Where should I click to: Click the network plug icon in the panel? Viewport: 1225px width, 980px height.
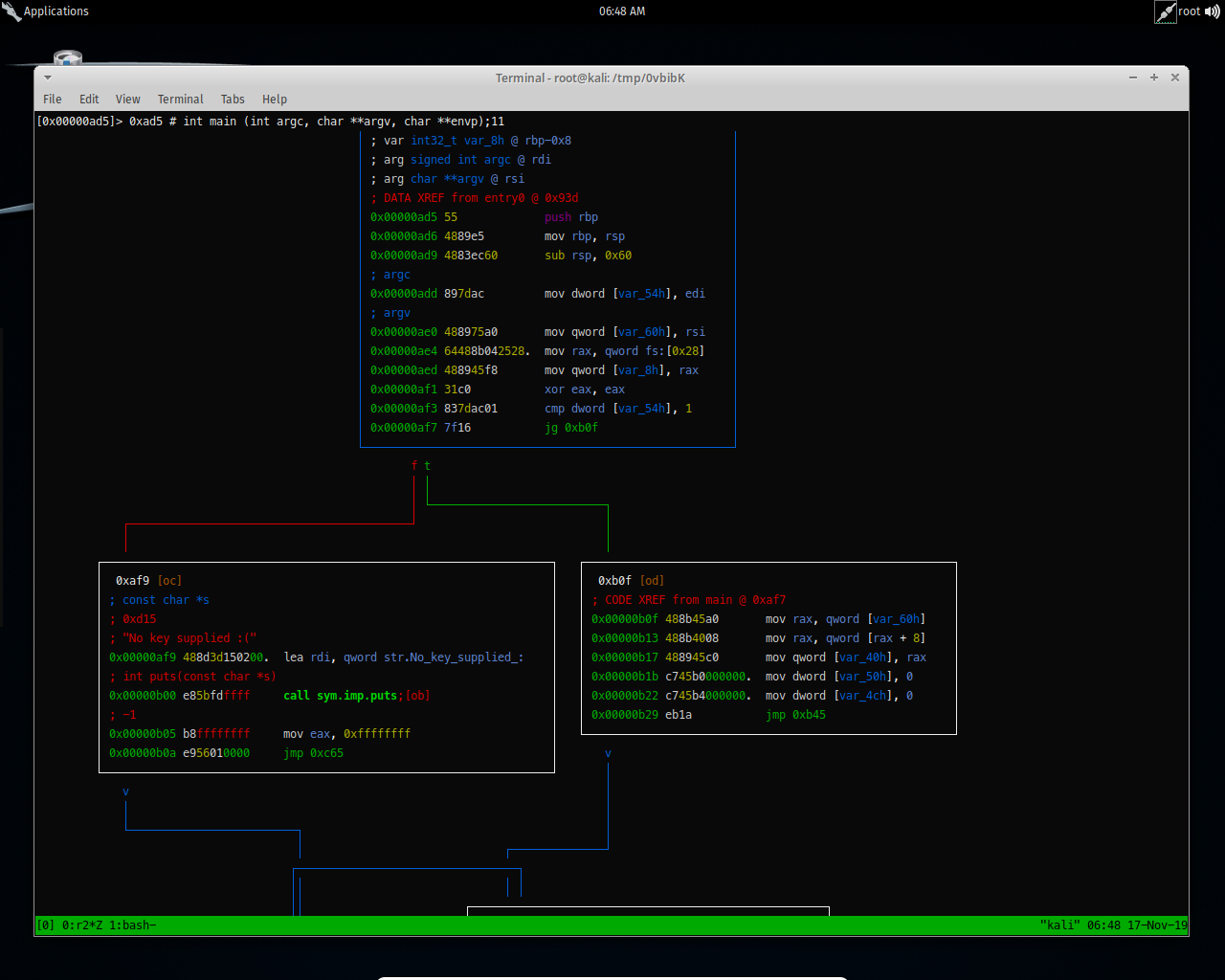[1166, 11]
